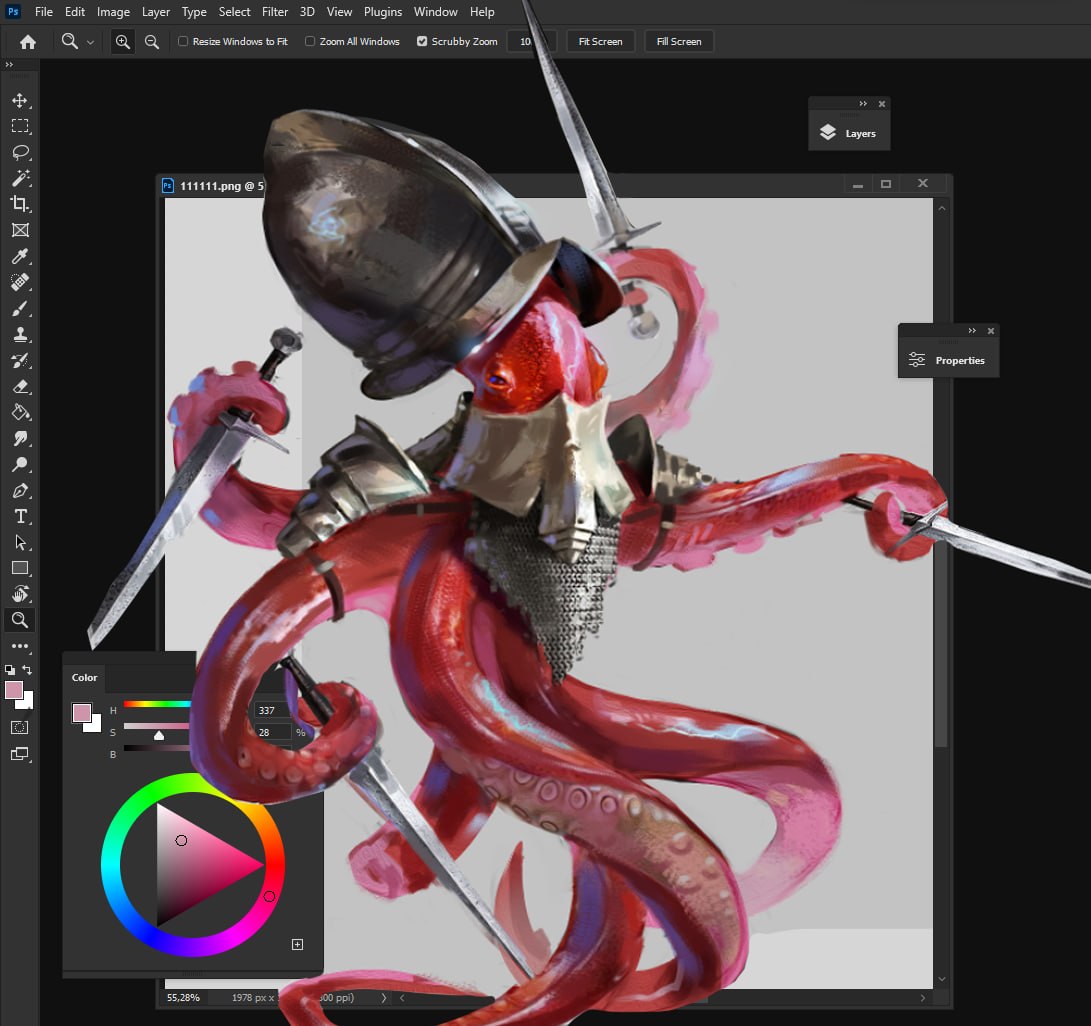The height and width of the screenshot is (1026, 1091).
Task: Select the Path Selection tool
Action: 19,542
